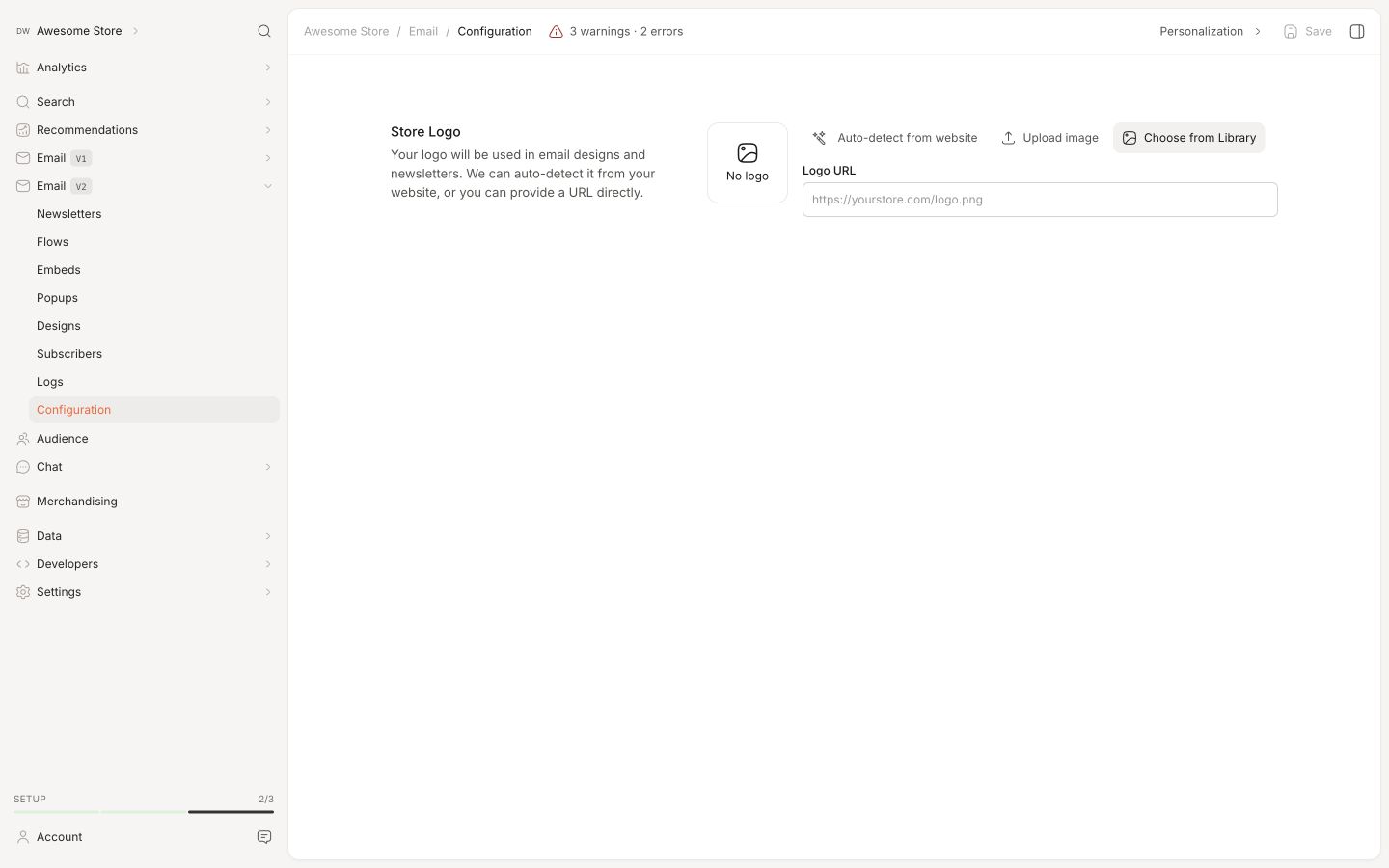Expand the Chat section chevron
The height and width of the screenshot is (868, 1389).
pos(268,467)
